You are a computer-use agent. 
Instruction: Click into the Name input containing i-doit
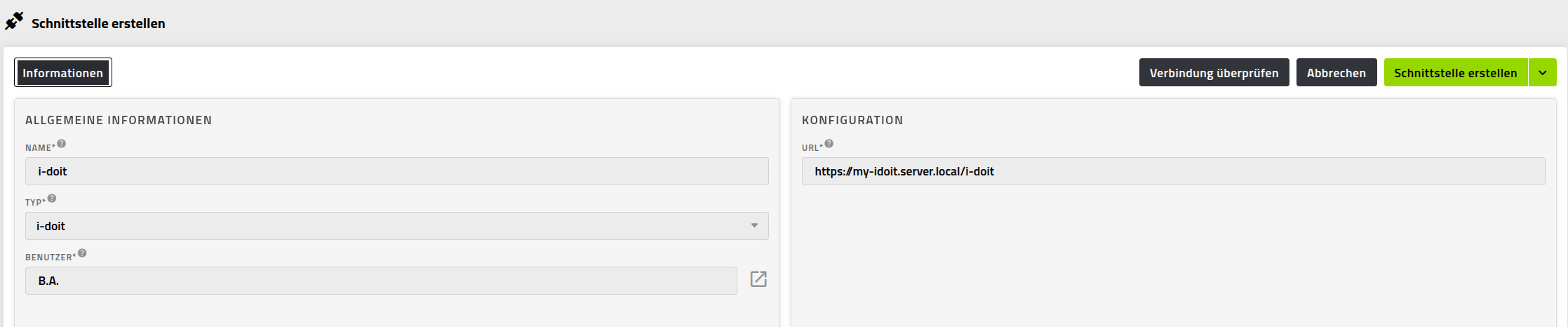pos(397,171)
